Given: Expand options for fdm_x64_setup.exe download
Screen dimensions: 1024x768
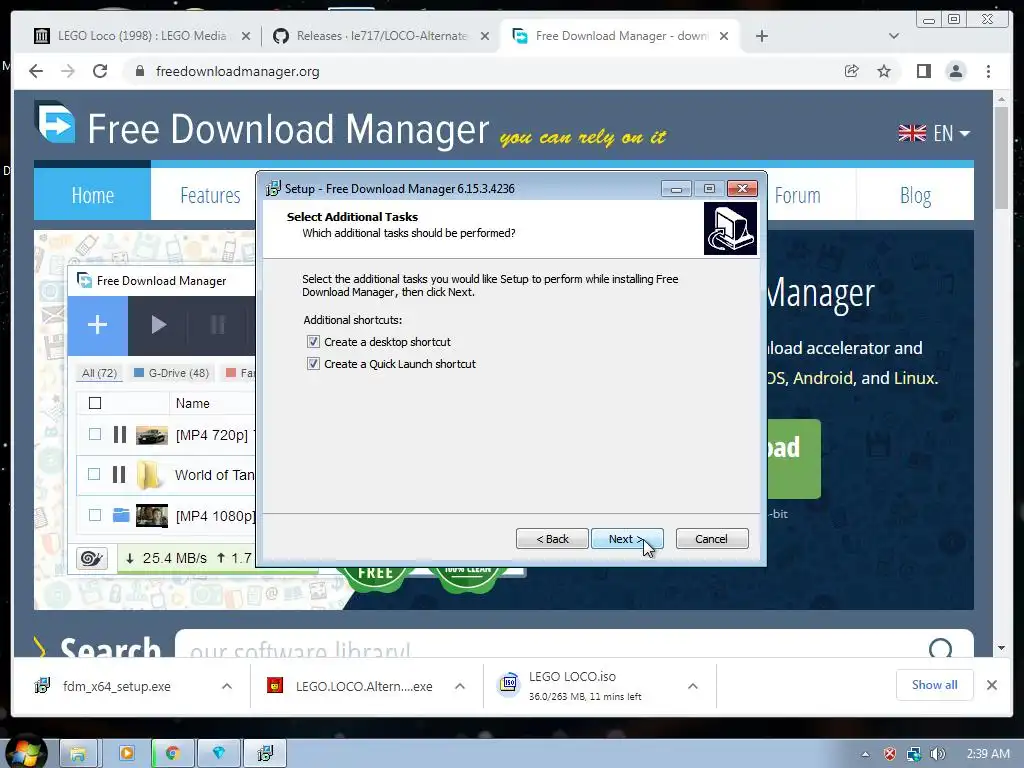Looking at the screenshot, I should pyautogui.click(x=227, y=686).
